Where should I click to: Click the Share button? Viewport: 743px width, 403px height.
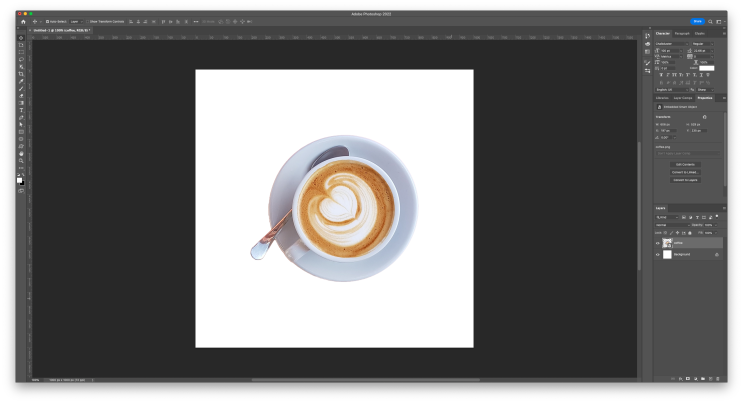pyautogui.click(x=697, y=21)
